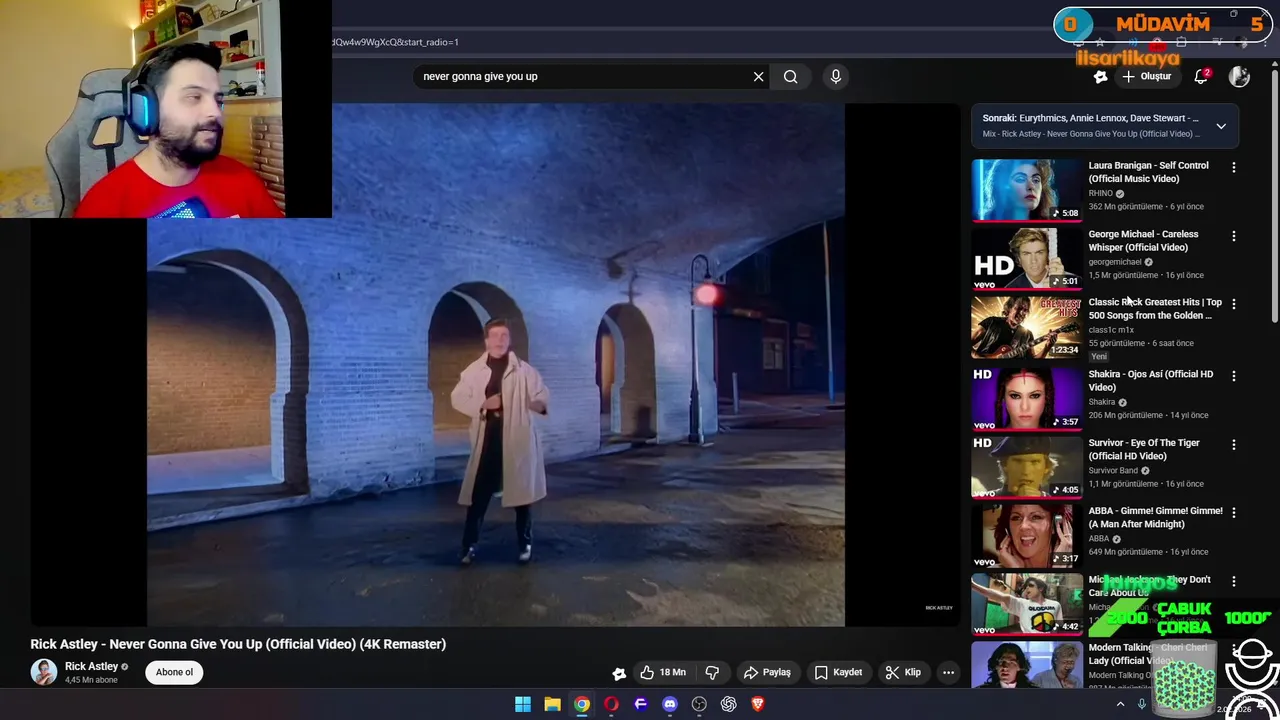Open Survivor Eye Of The Tiger thumbnail

[1027, 466]
